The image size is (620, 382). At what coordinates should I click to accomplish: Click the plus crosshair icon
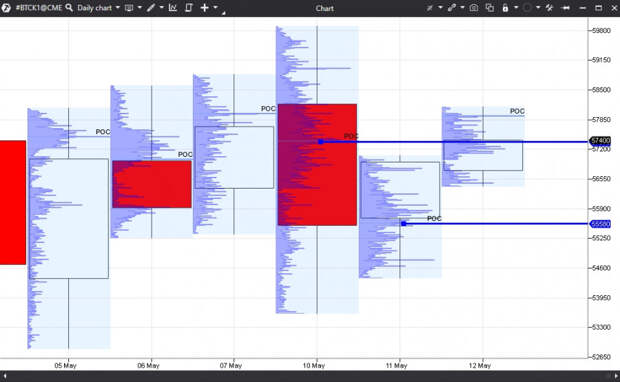204,8
